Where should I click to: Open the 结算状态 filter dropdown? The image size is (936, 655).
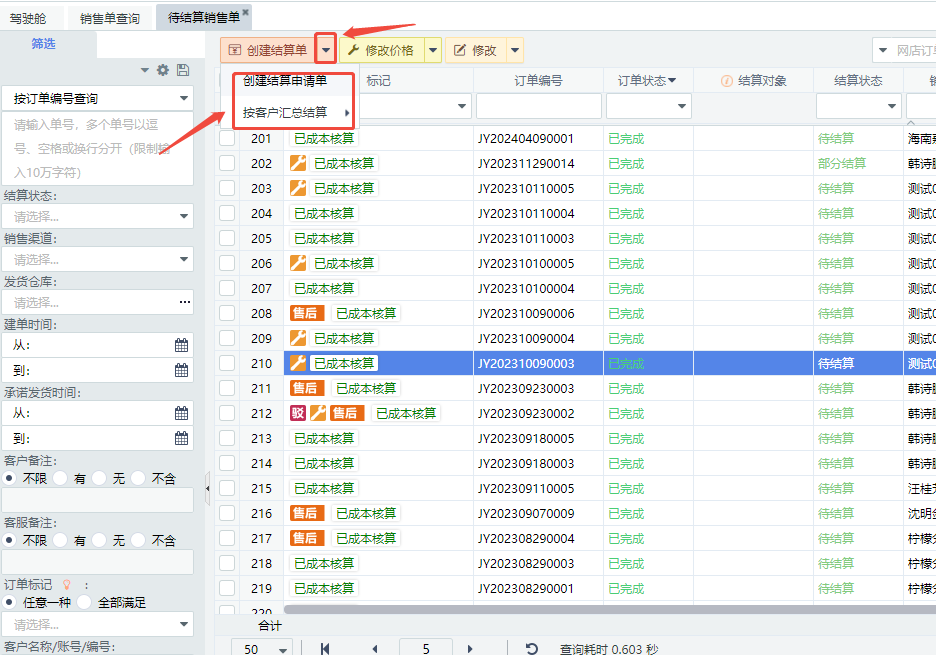point(98,216)
